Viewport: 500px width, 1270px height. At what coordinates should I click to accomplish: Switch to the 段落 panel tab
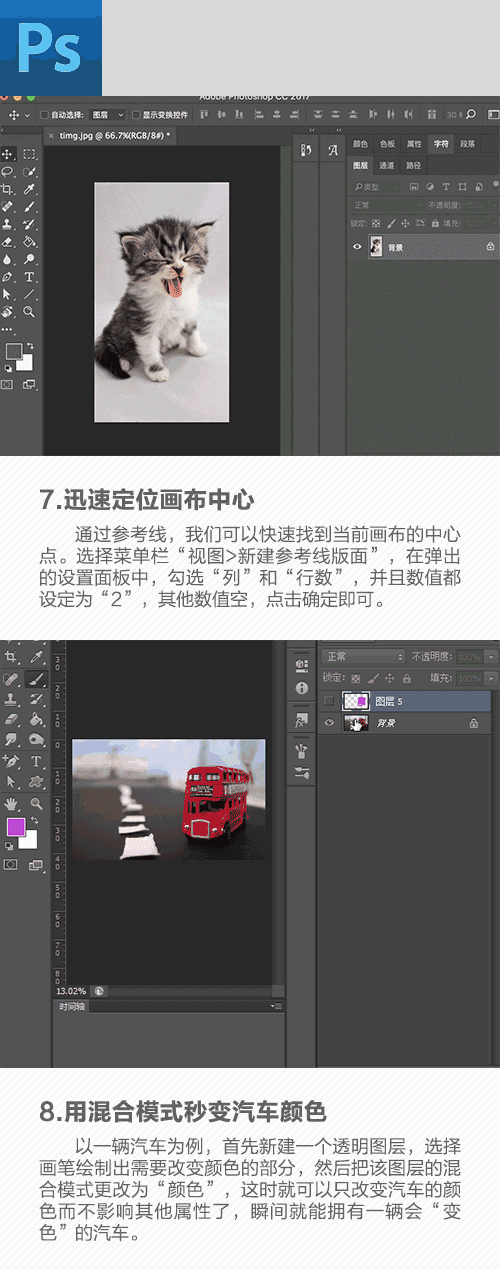click(x=468, y=144)
